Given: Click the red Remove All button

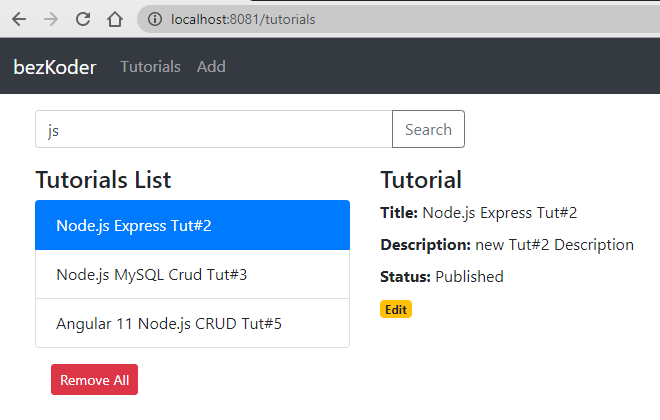Looking at the screenshot, I should point(94,380).
